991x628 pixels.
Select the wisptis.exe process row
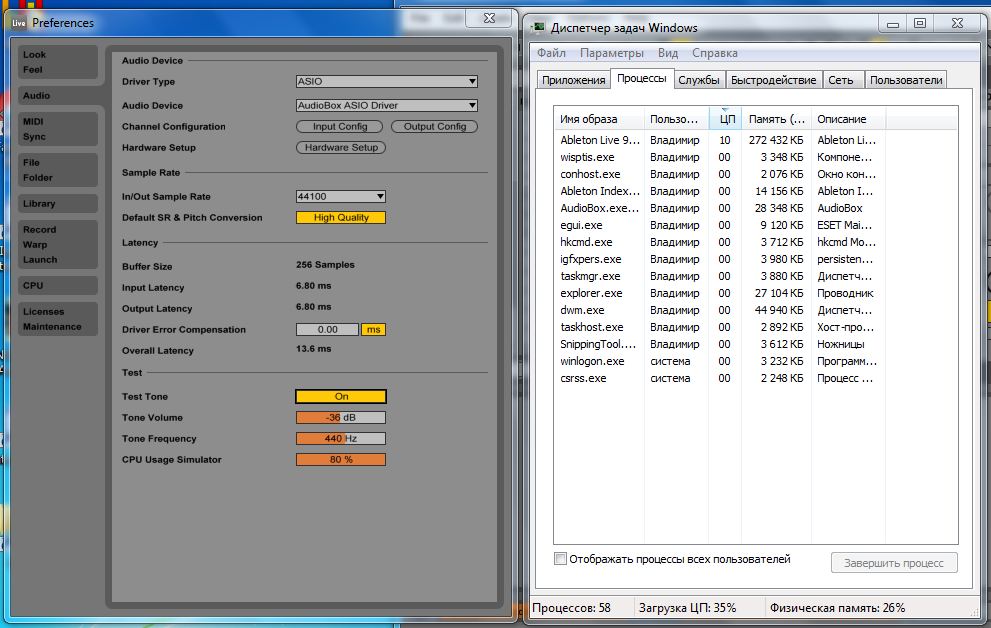coord(756,157)
